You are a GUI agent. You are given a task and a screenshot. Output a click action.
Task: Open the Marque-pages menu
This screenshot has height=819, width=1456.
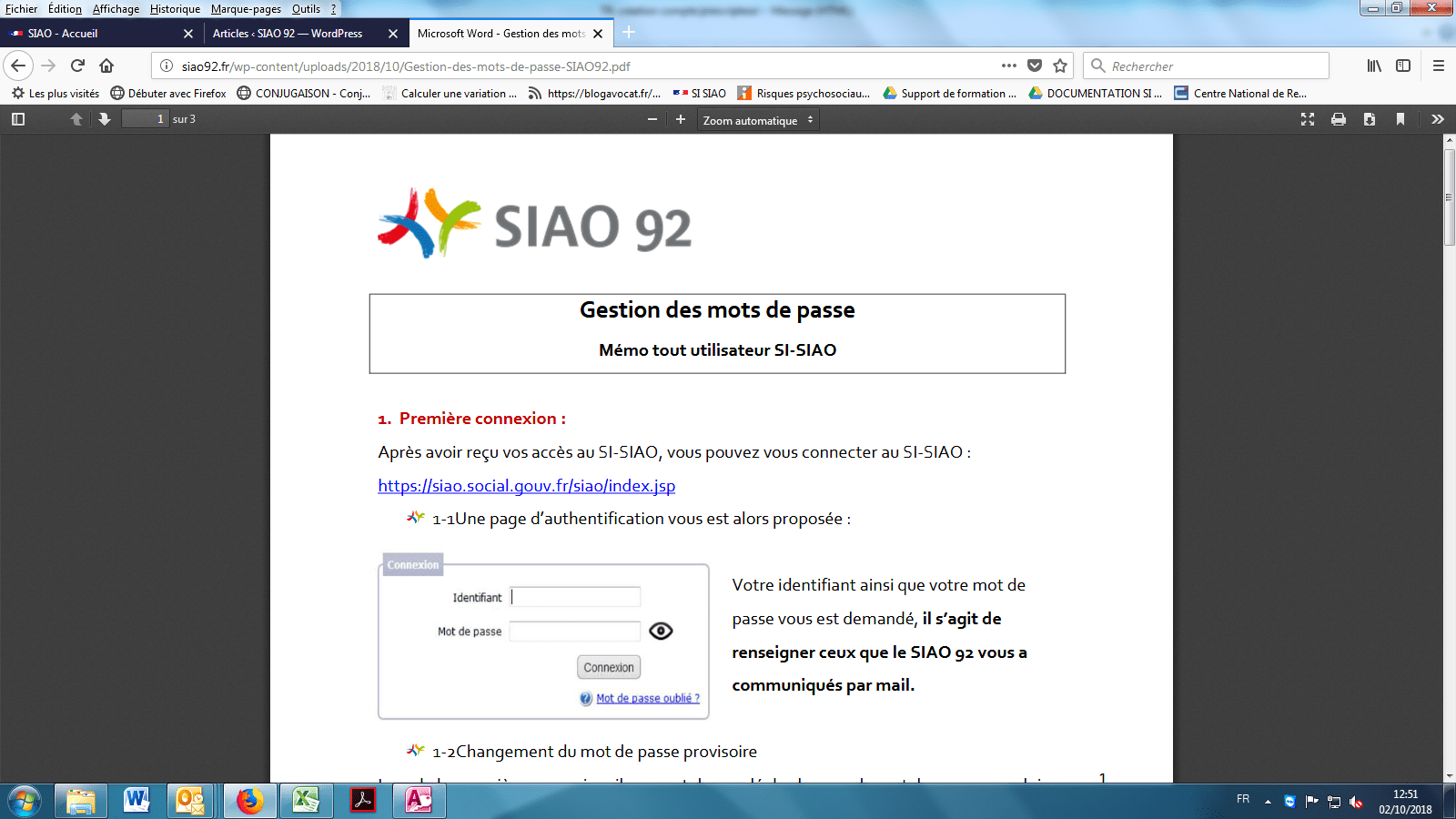coord(245,9)
